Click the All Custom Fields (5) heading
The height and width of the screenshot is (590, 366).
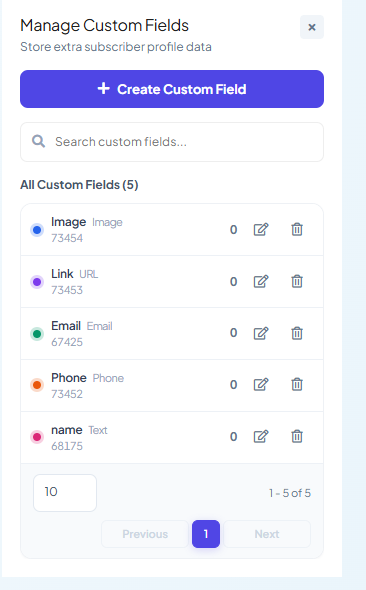pos(79,185)
